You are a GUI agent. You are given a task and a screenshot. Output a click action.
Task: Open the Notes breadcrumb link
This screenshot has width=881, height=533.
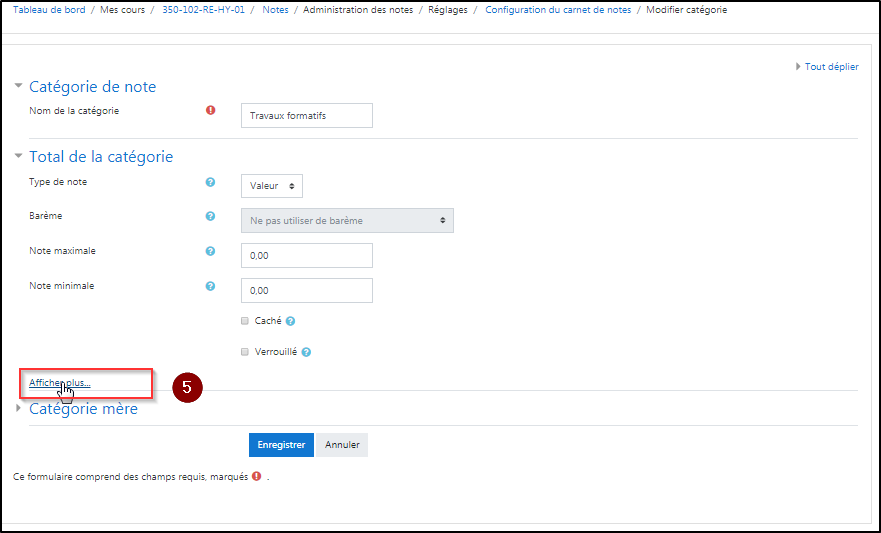(x=276, y=10)
